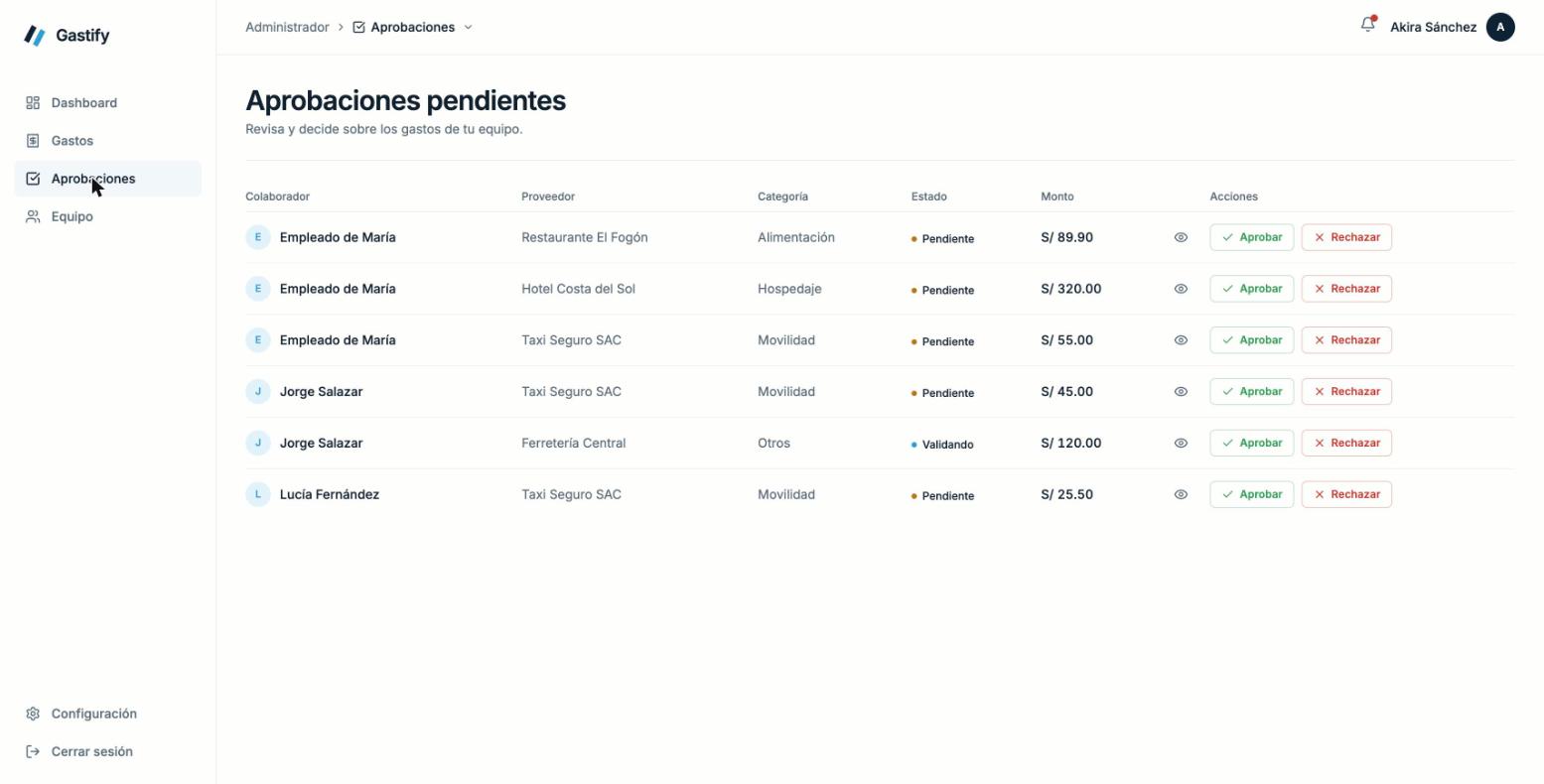Viewport: 1544px width, 784px height.
Task: View the S/ 45.00 Jorge Salazar expense
Action: coord(1181,392)
